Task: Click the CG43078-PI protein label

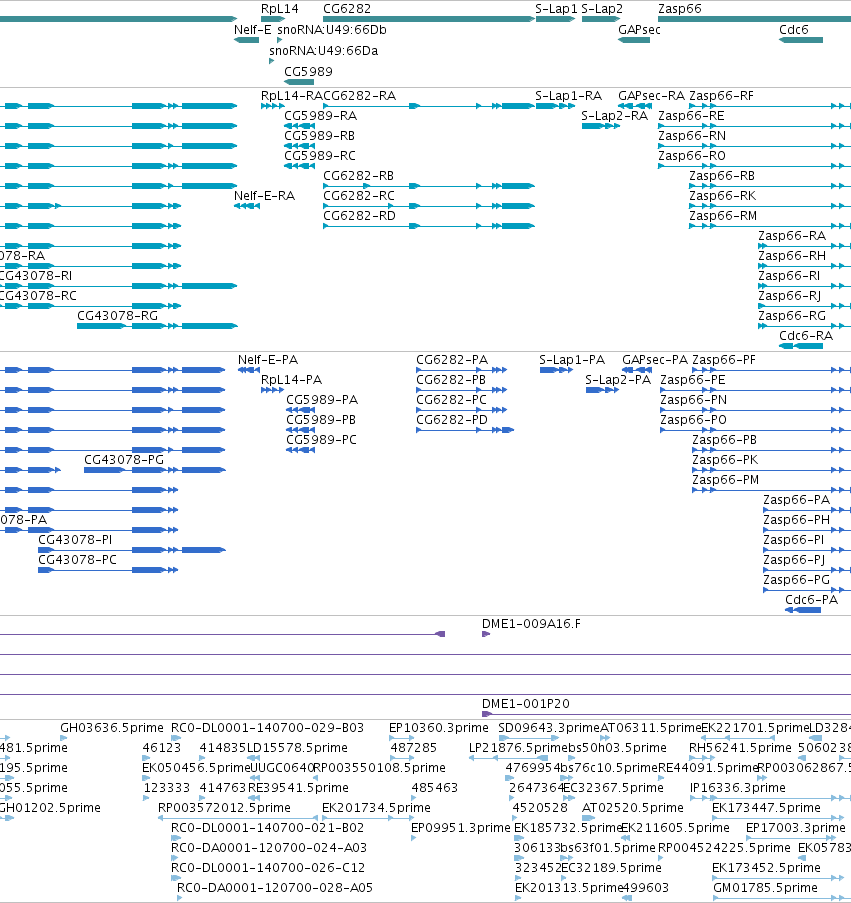Action: tap(75, 540)
